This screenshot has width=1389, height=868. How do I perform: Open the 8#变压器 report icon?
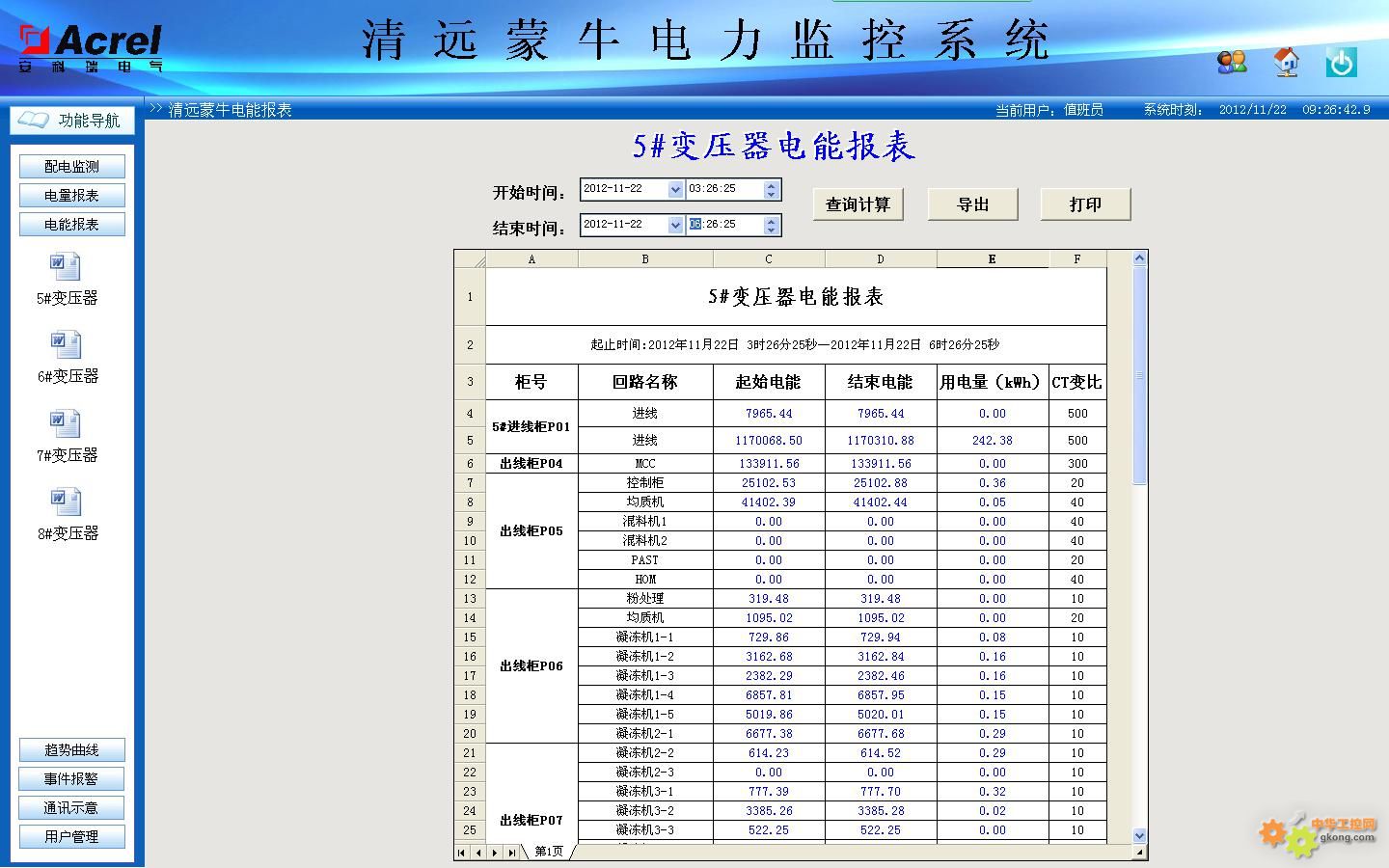tap(66, 502)
